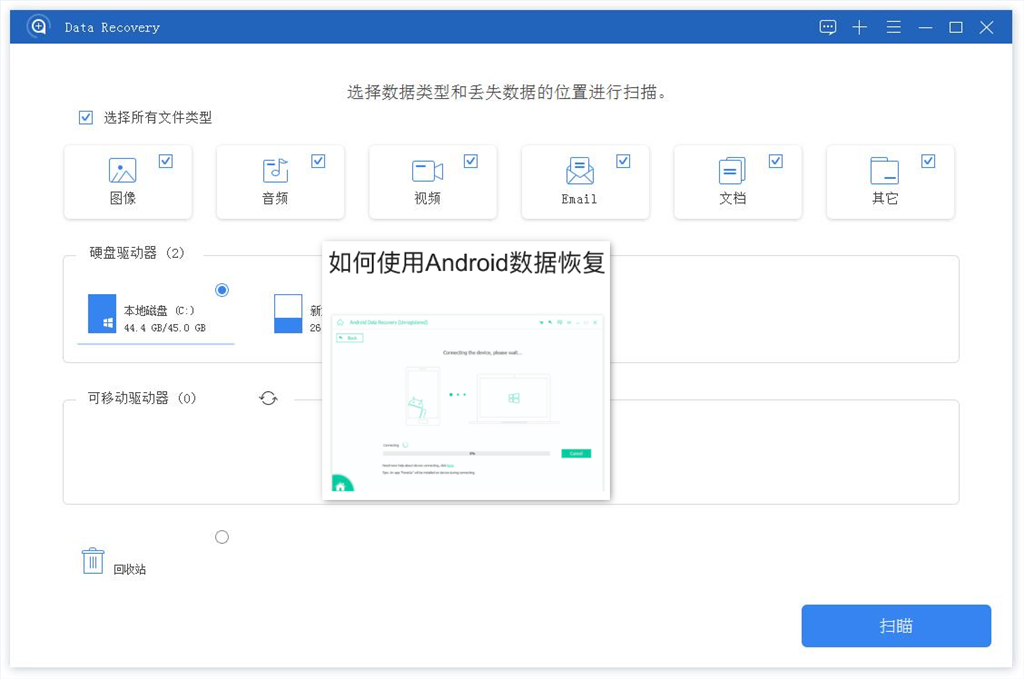
Task: Select the 本地磁盘 (C:) radio button
Action: pos(222,290)
